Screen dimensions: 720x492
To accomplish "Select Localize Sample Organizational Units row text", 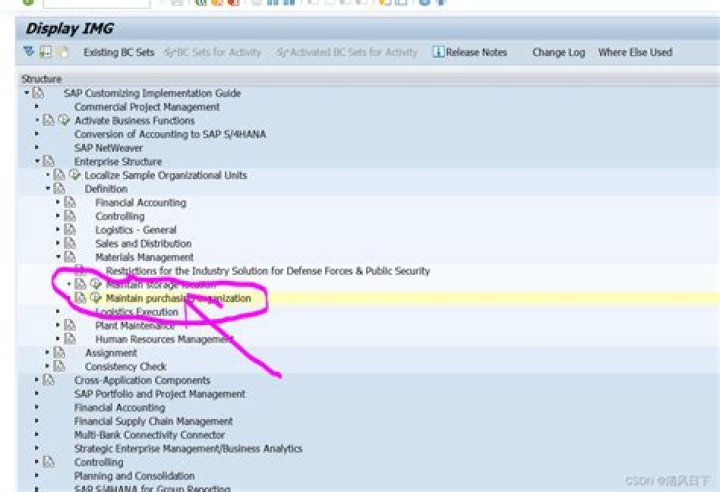I will coord(166,175).
